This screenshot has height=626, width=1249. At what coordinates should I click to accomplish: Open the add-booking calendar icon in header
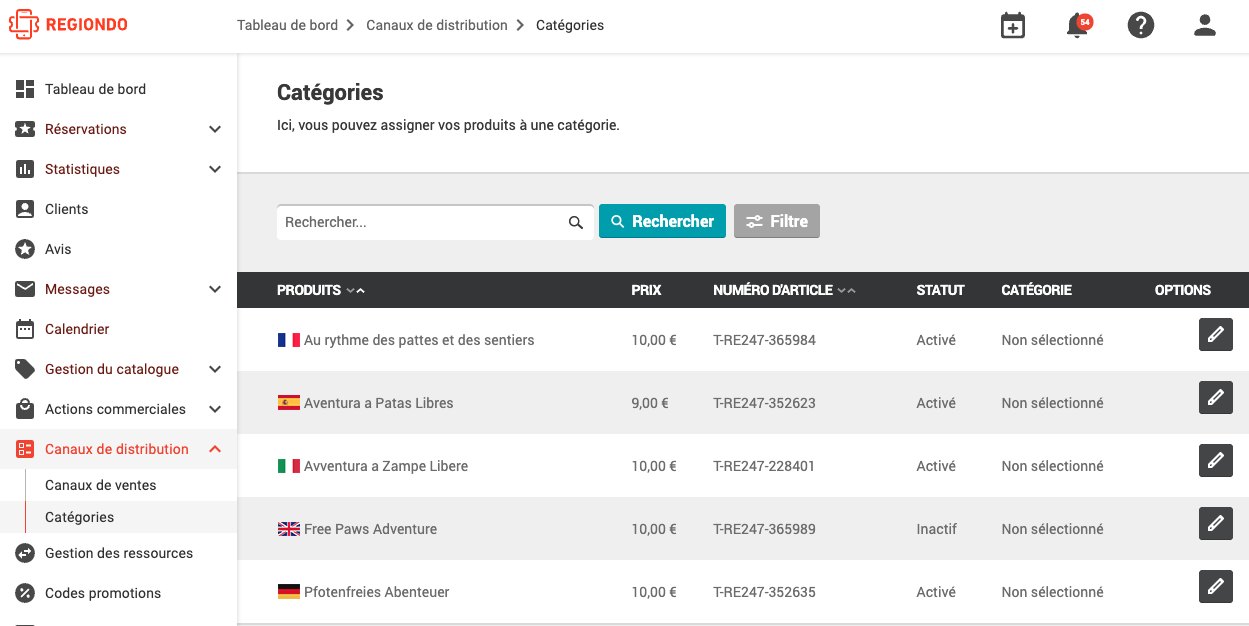[x=1013, y=26]
